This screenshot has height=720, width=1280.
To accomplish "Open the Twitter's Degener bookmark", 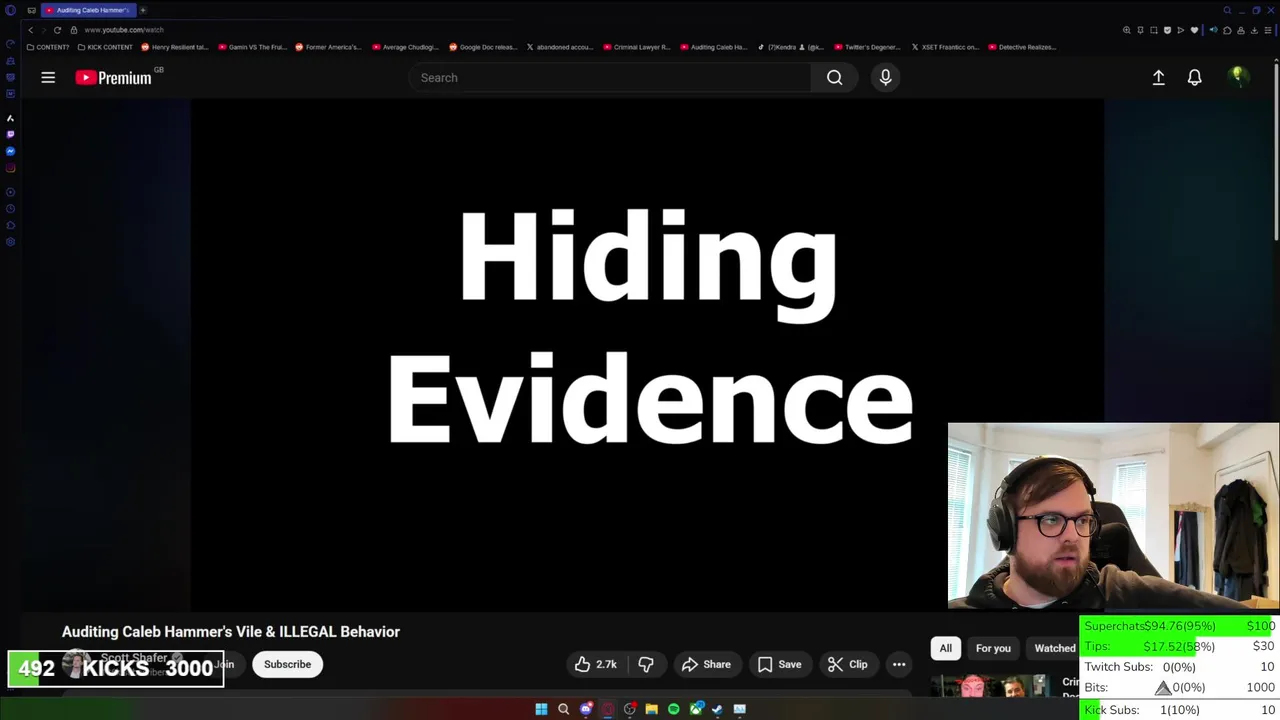I will coord(868,47).
